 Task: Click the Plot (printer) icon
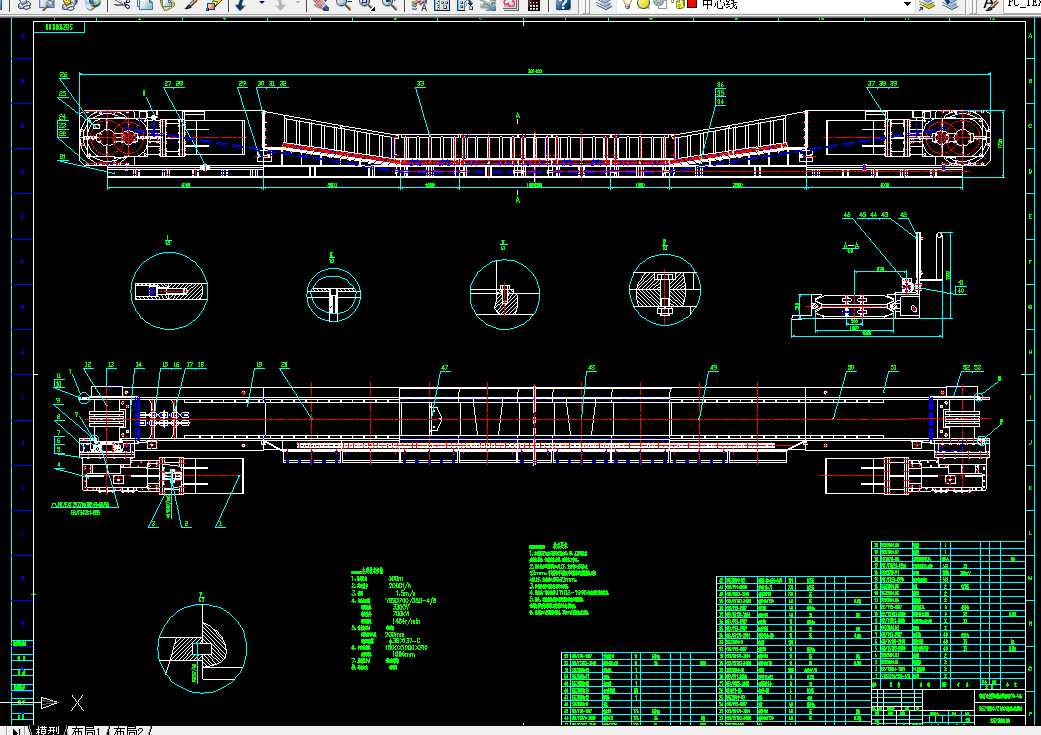[25, 4]
